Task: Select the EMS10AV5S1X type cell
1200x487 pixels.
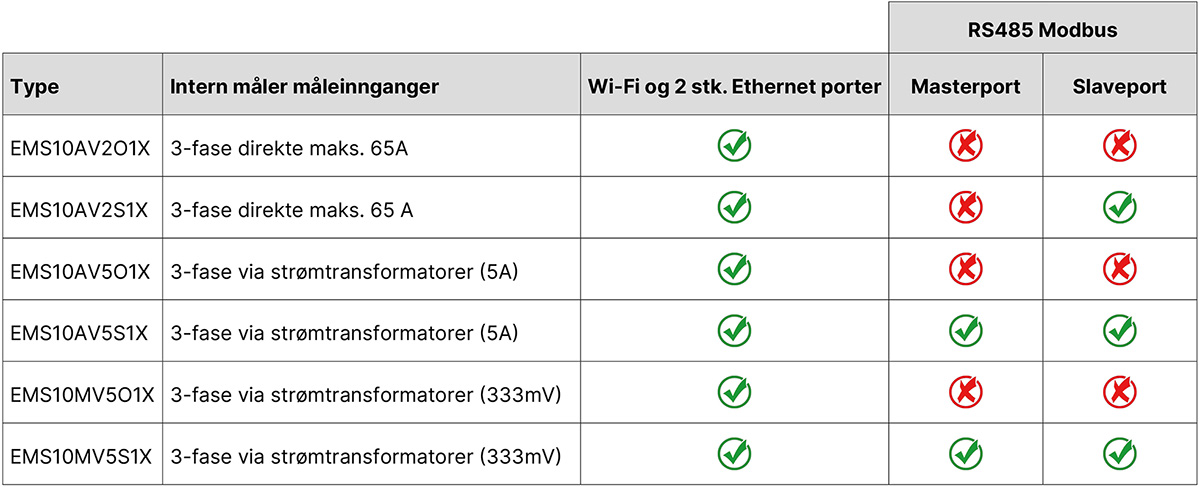Action: coord(79,331)
